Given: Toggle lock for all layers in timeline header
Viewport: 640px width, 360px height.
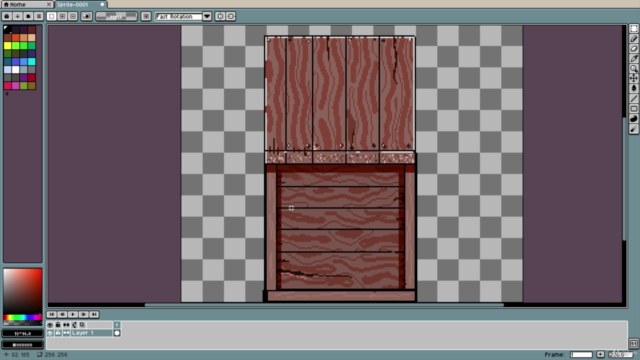Looking at the screenshot, I should pos(58,325).
